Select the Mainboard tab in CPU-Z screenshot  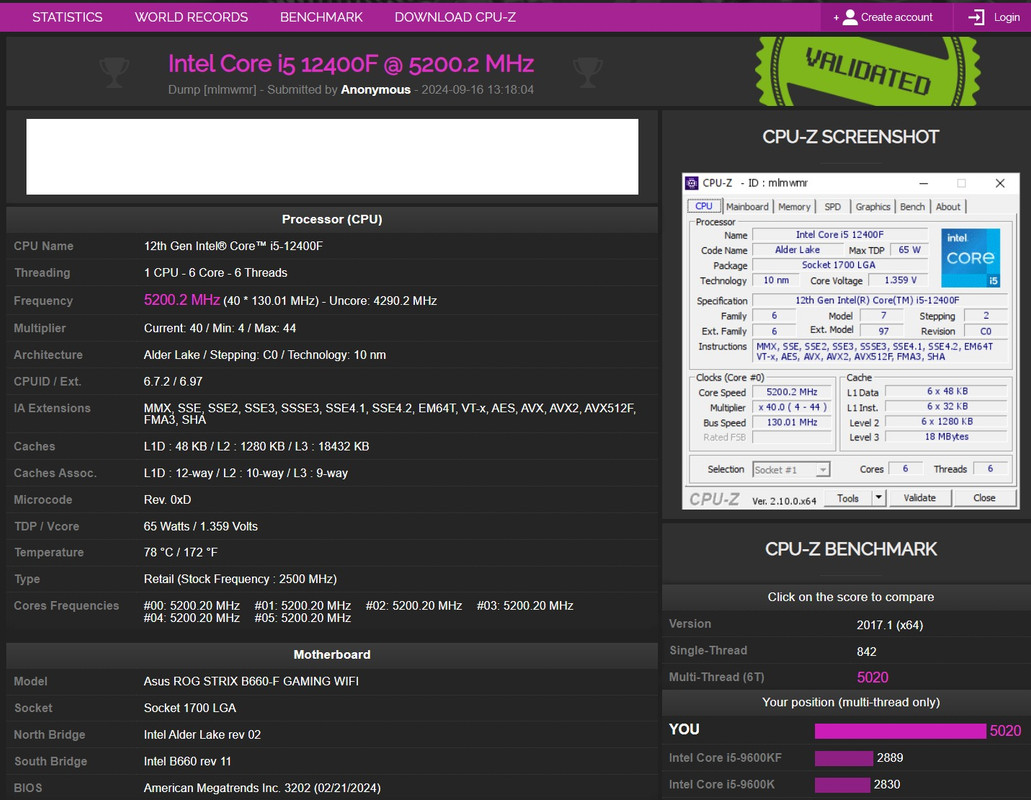click(x=747, y=206)
